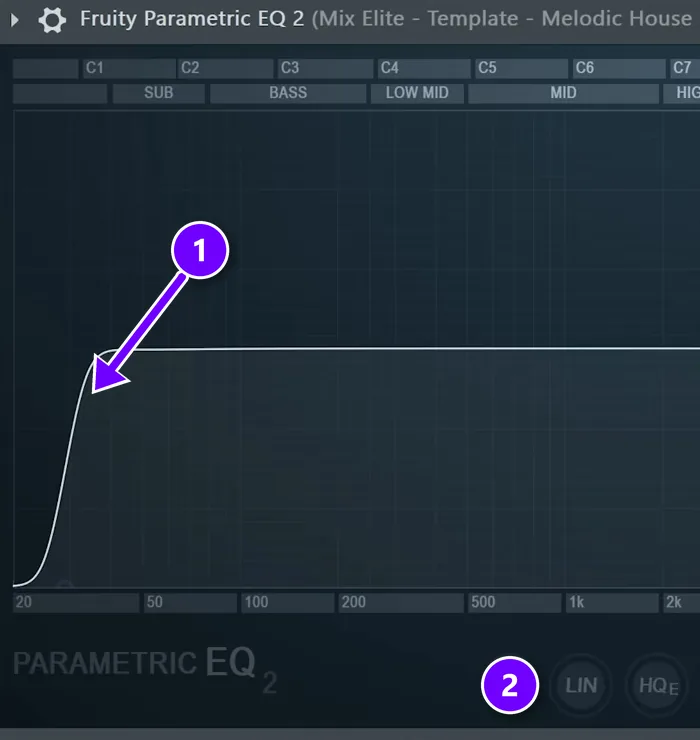Click the C3 note marker
700x740 pixels.
[x=325, y=68]
